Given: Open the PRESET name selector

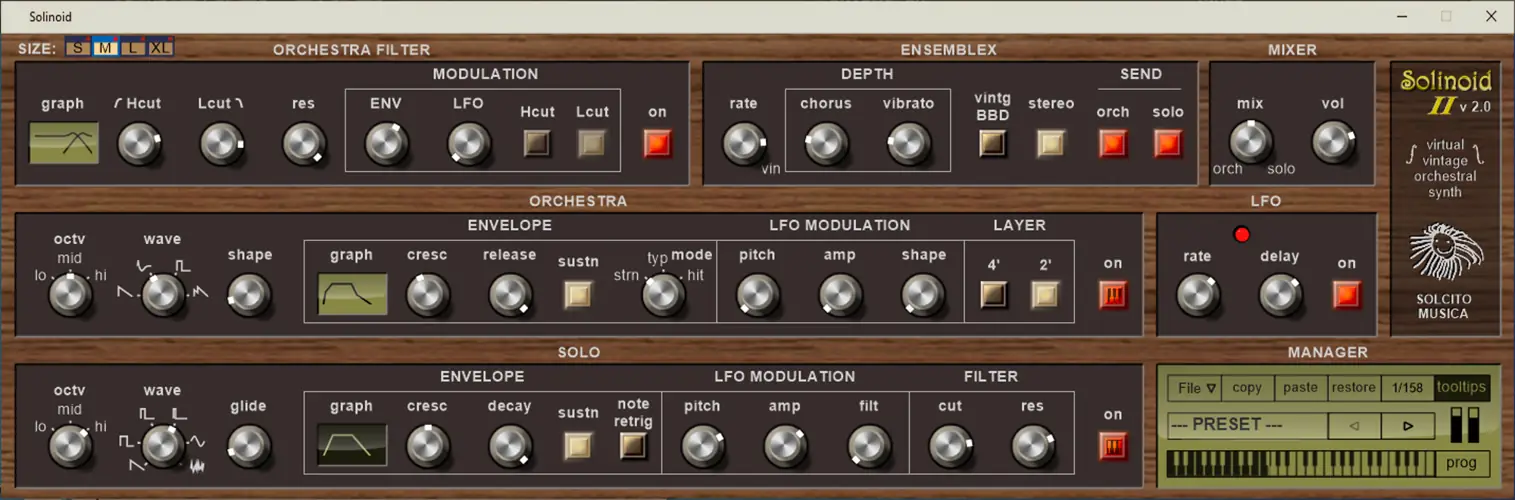Looking at the screenshot, I should point(1246,425).
